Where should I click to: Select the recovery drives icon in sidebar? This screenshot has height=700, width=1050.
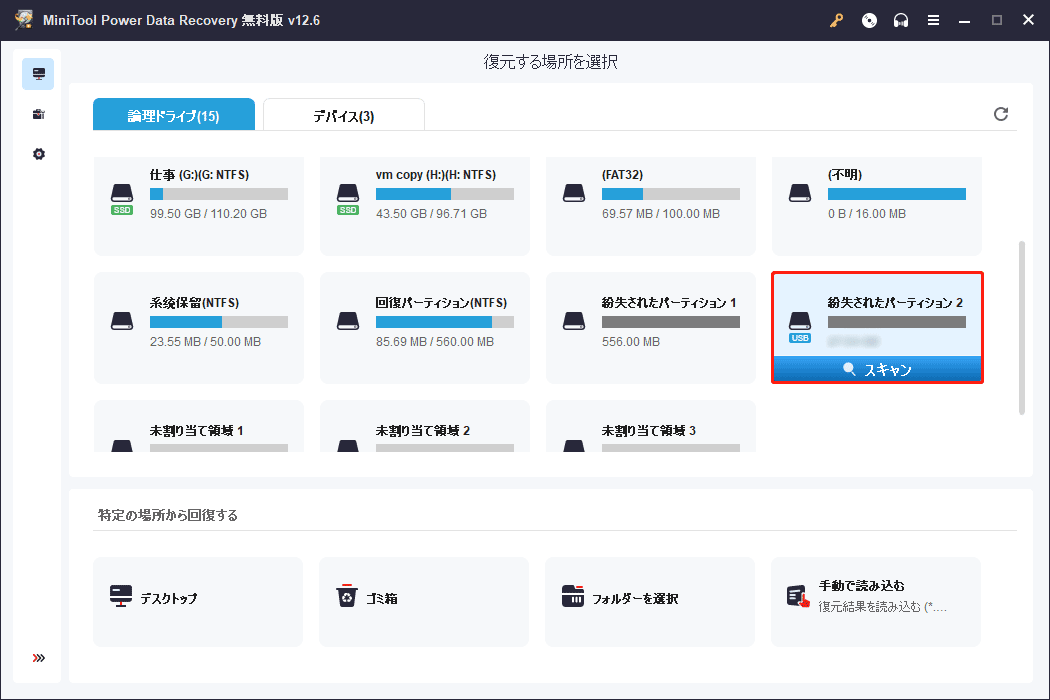click(x=38, y=74)
